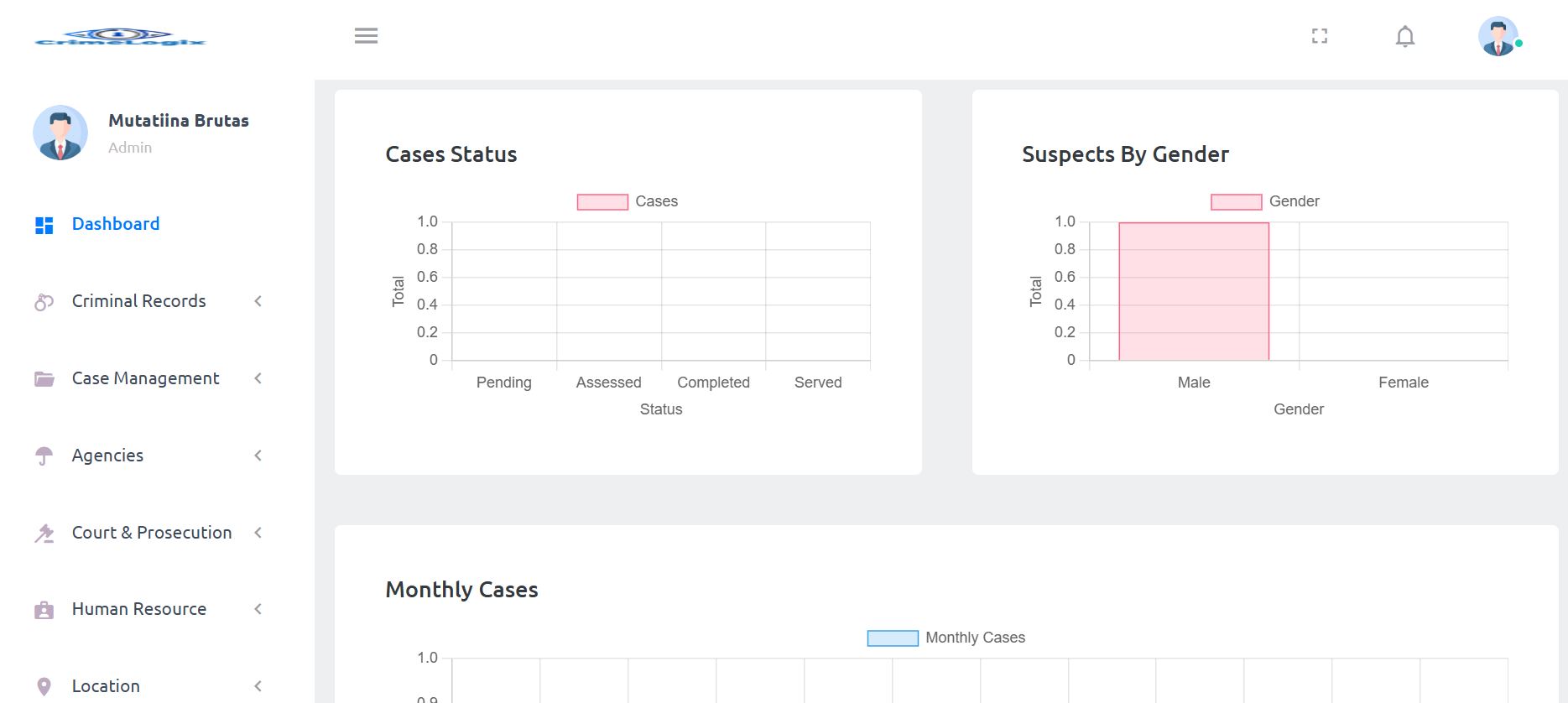Click the Mutatiina Brutas profile name

point(179,121)
